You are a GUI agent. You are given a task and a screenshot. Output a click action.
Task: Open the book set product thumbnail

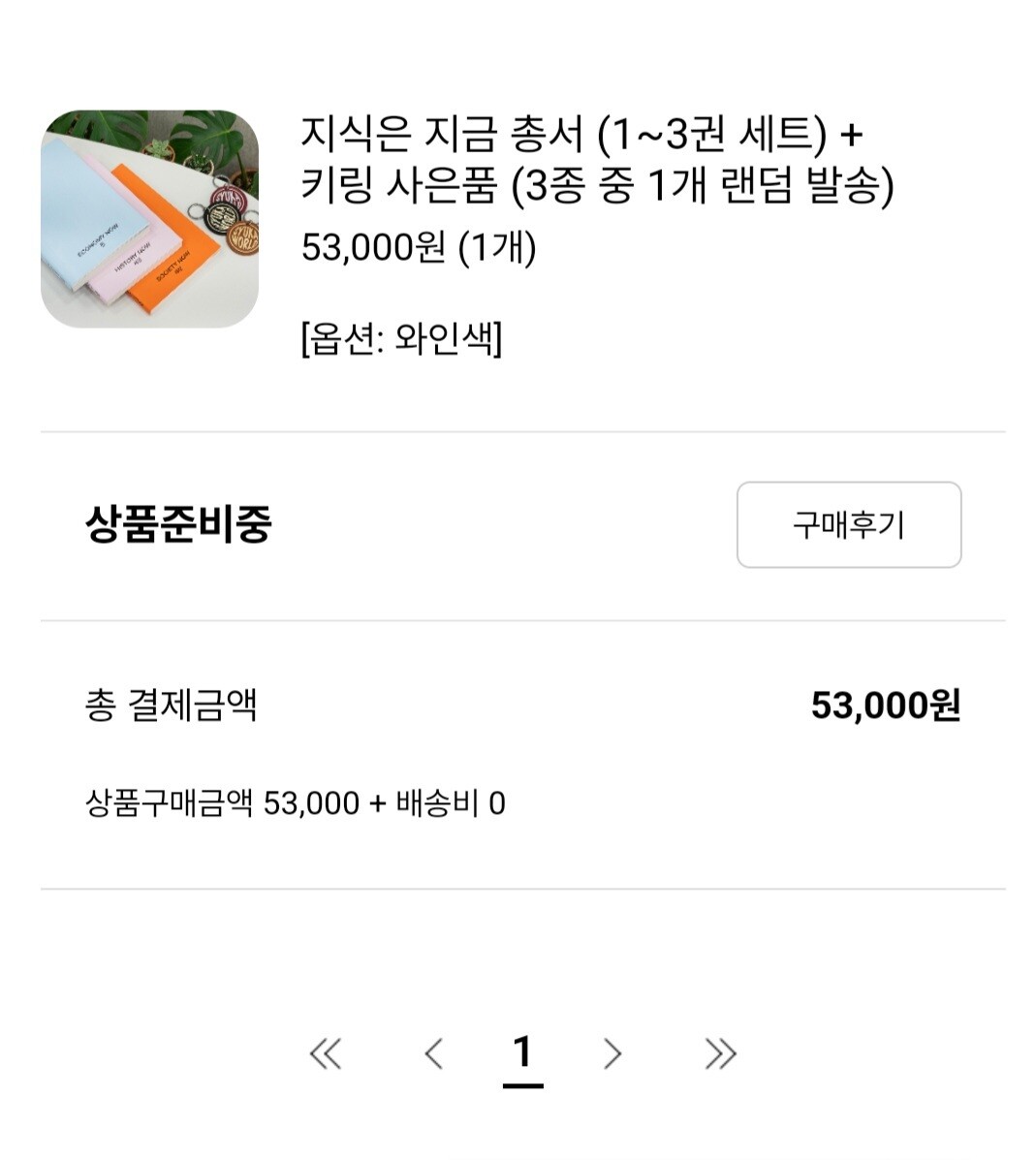coord(149,219)
